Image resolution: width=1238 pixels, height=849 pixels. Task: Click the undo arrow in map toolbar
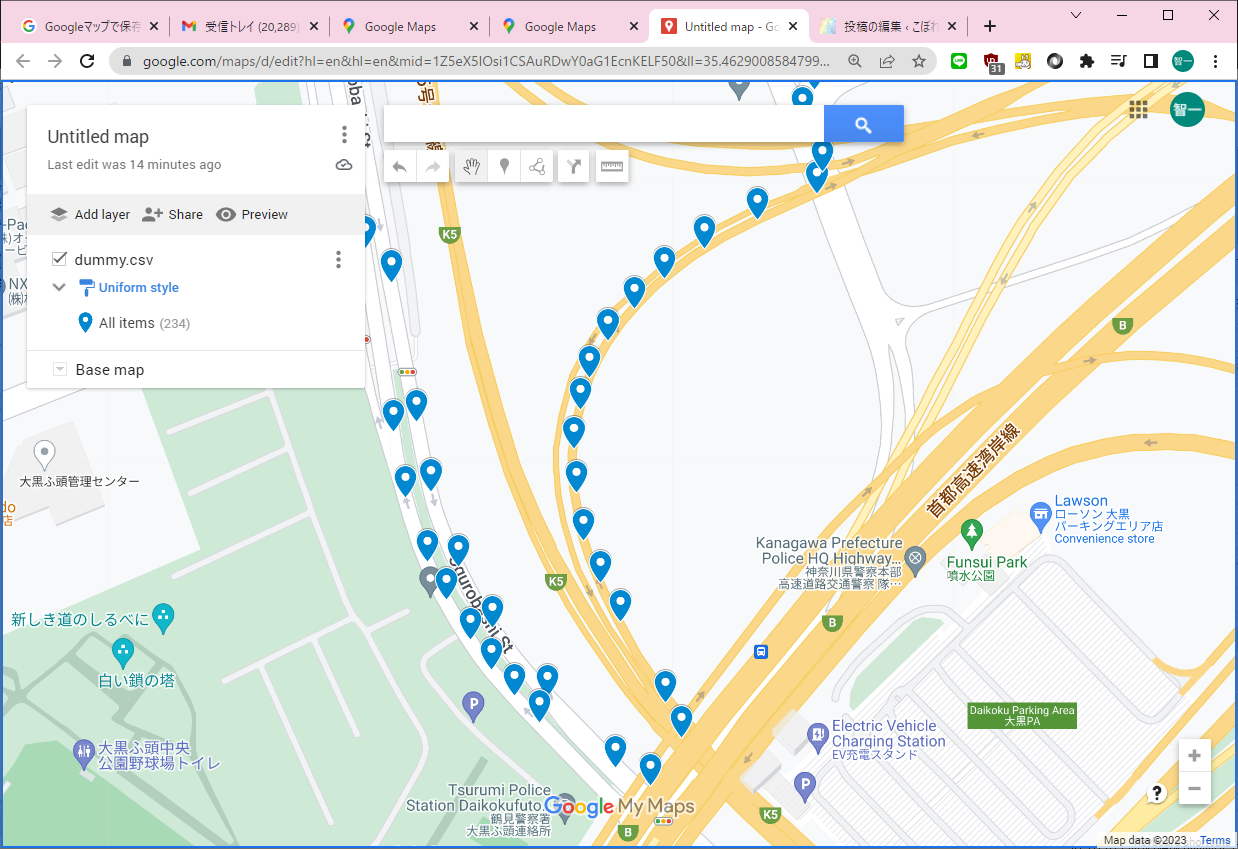(400, 167)
